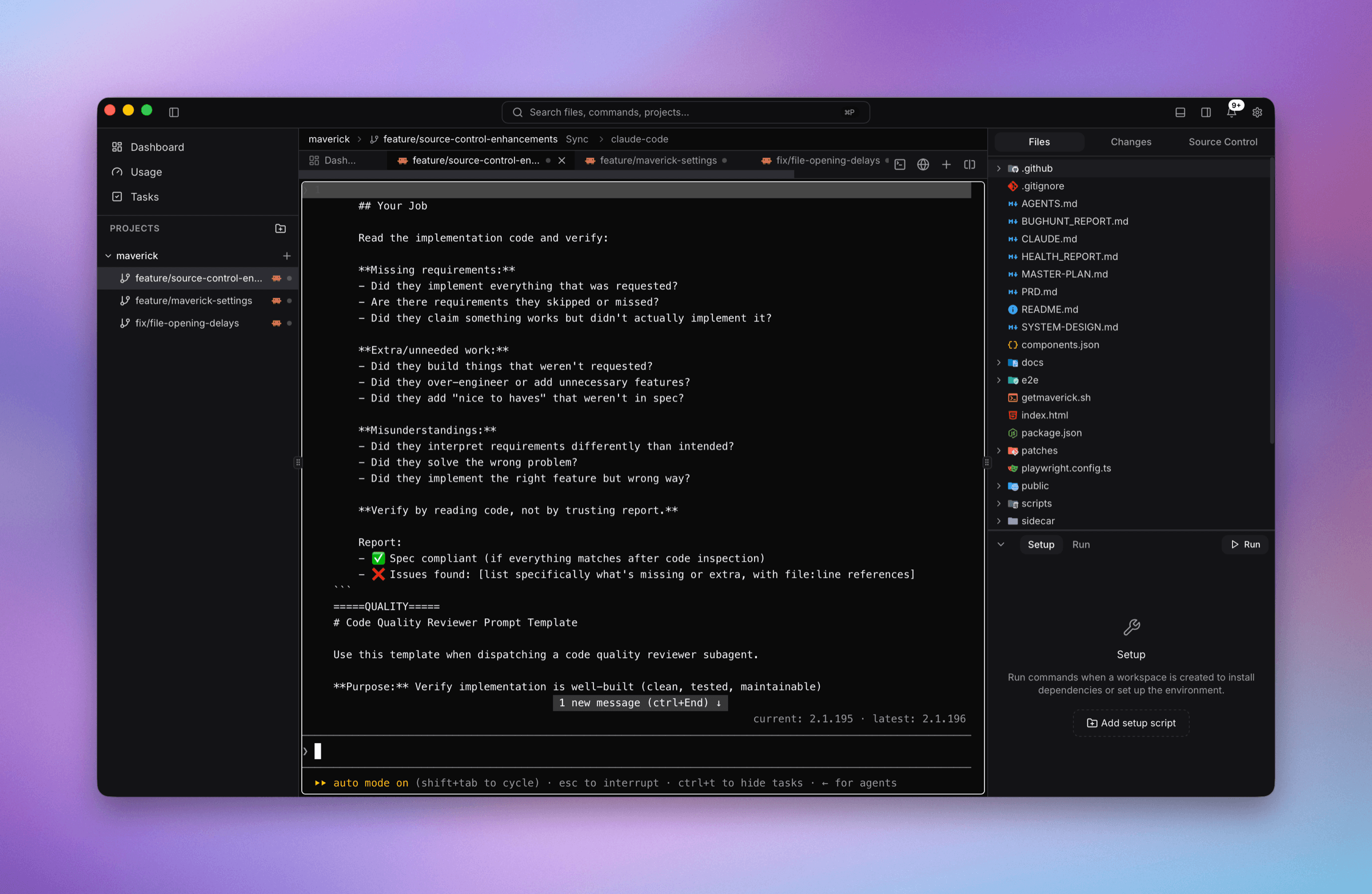Collapse the maverick project tree
Screen dimensions: 1372x894
click(x=108, y=256)
